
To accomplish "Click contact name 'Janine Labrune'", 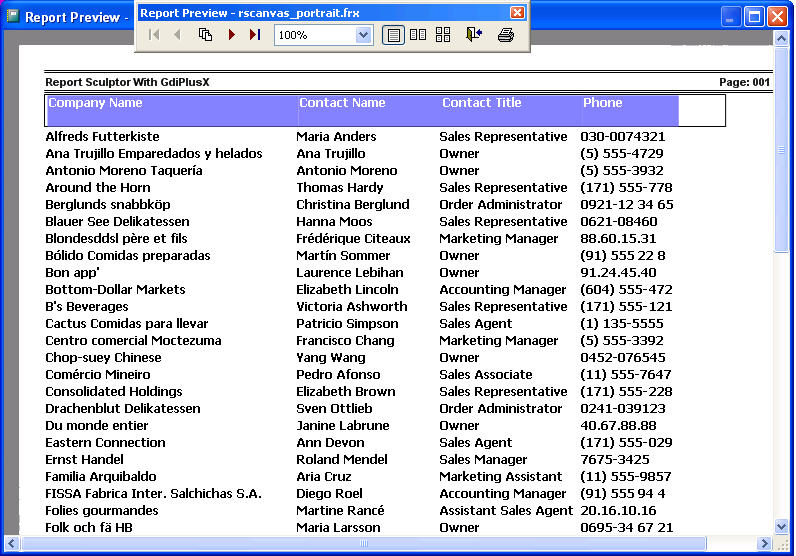I will pos(343,426).
